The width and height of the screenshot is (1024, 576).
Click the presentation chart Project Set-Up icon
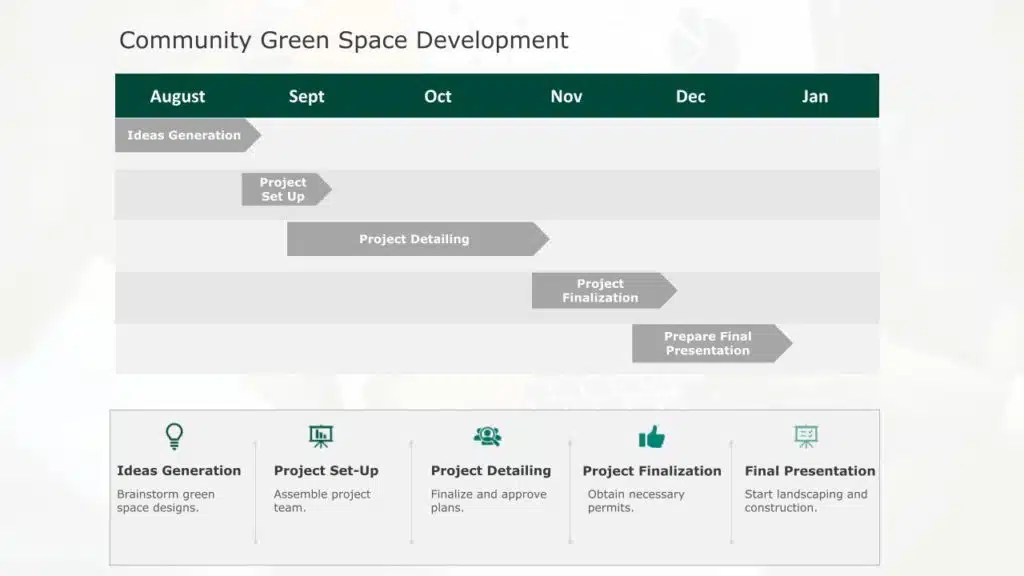320,436
